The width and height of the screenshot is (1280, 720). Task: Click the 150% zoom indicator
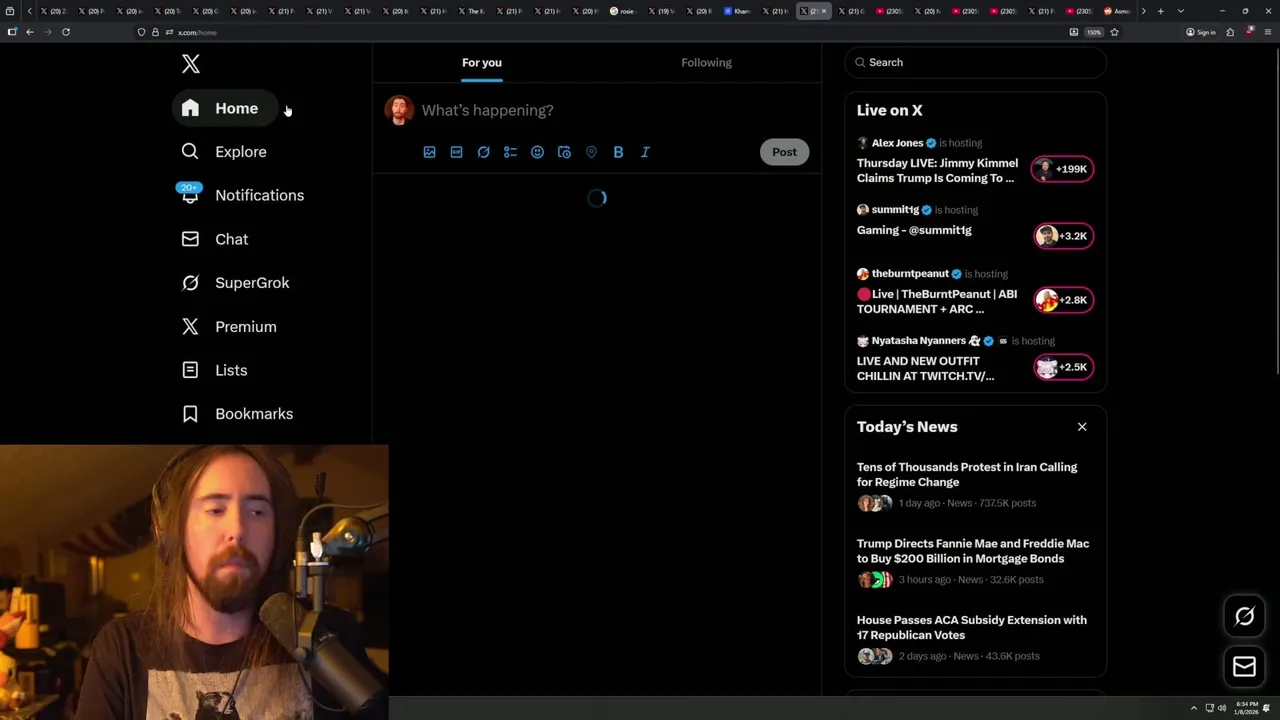[1094, 32]
